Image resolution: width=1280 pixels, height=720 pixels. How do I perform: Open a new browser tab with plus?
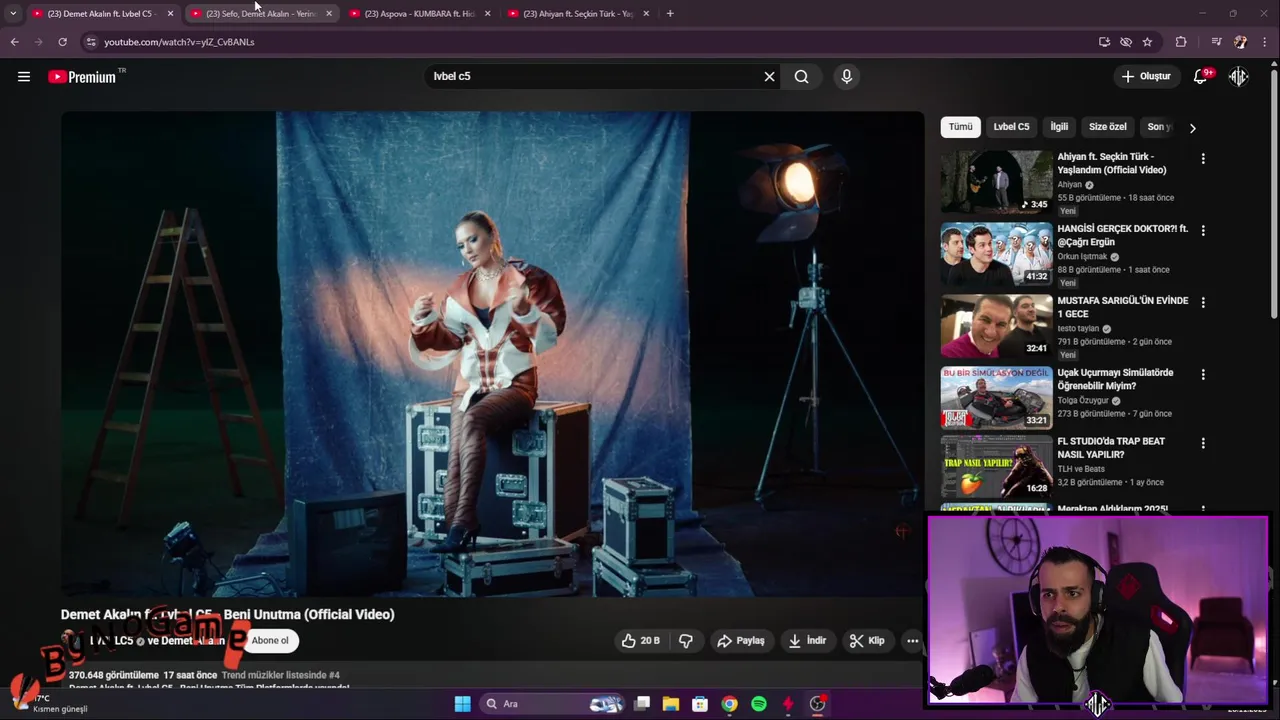[670, 14]
